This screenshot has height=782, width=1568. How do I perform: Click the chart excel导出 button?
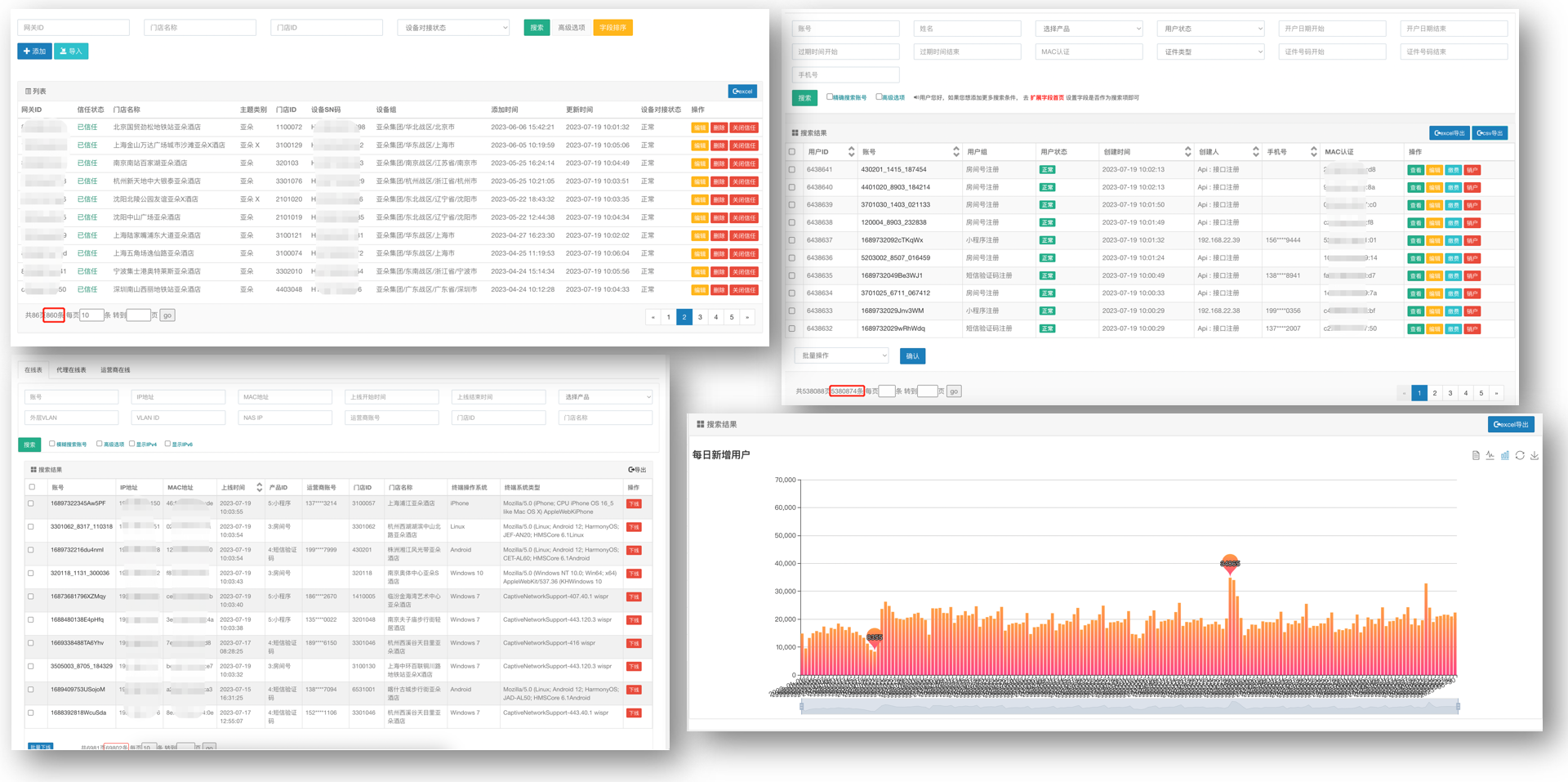point(1511,425)
